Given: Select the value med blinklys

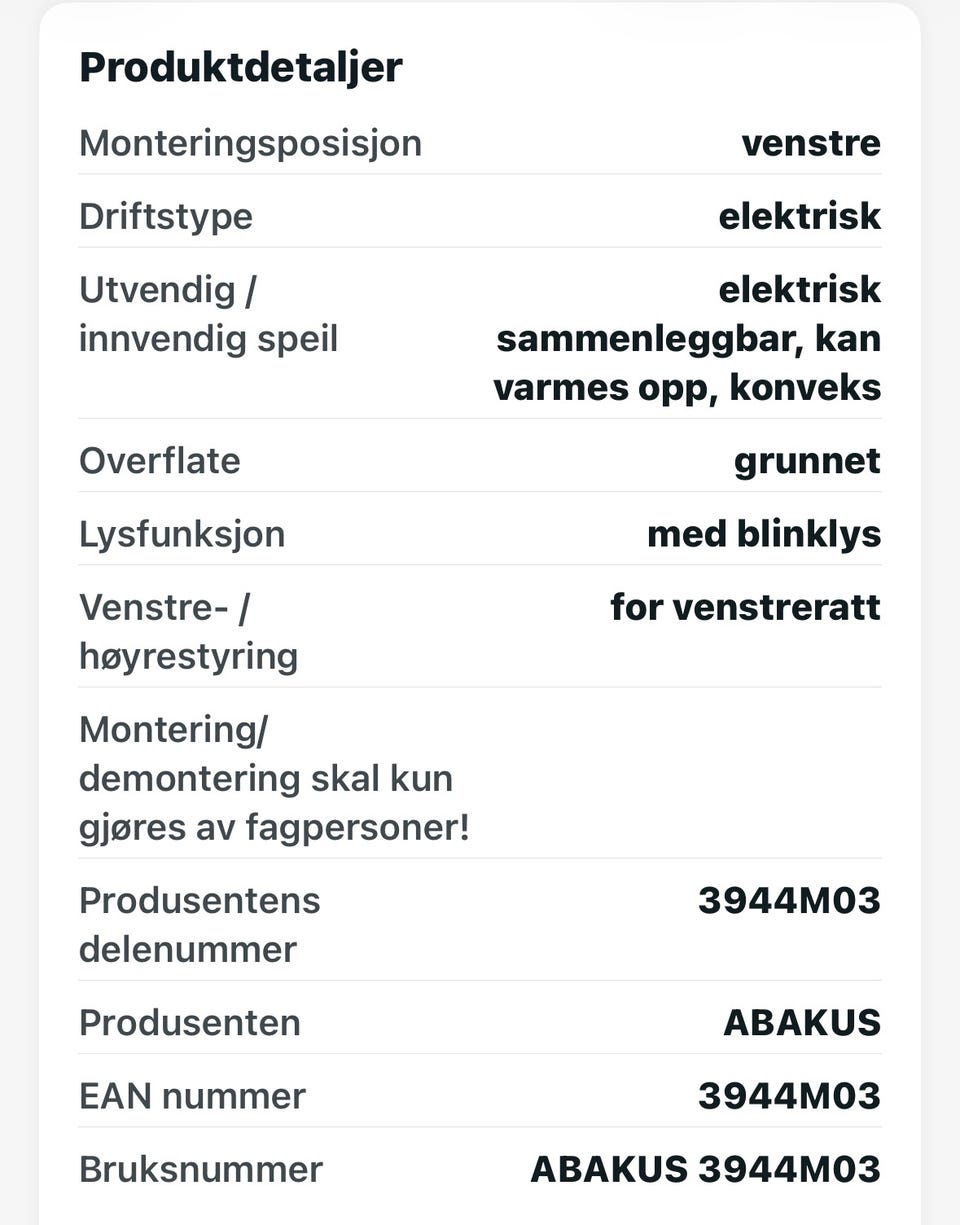Looking at the screenshot, I should point(764,534).
